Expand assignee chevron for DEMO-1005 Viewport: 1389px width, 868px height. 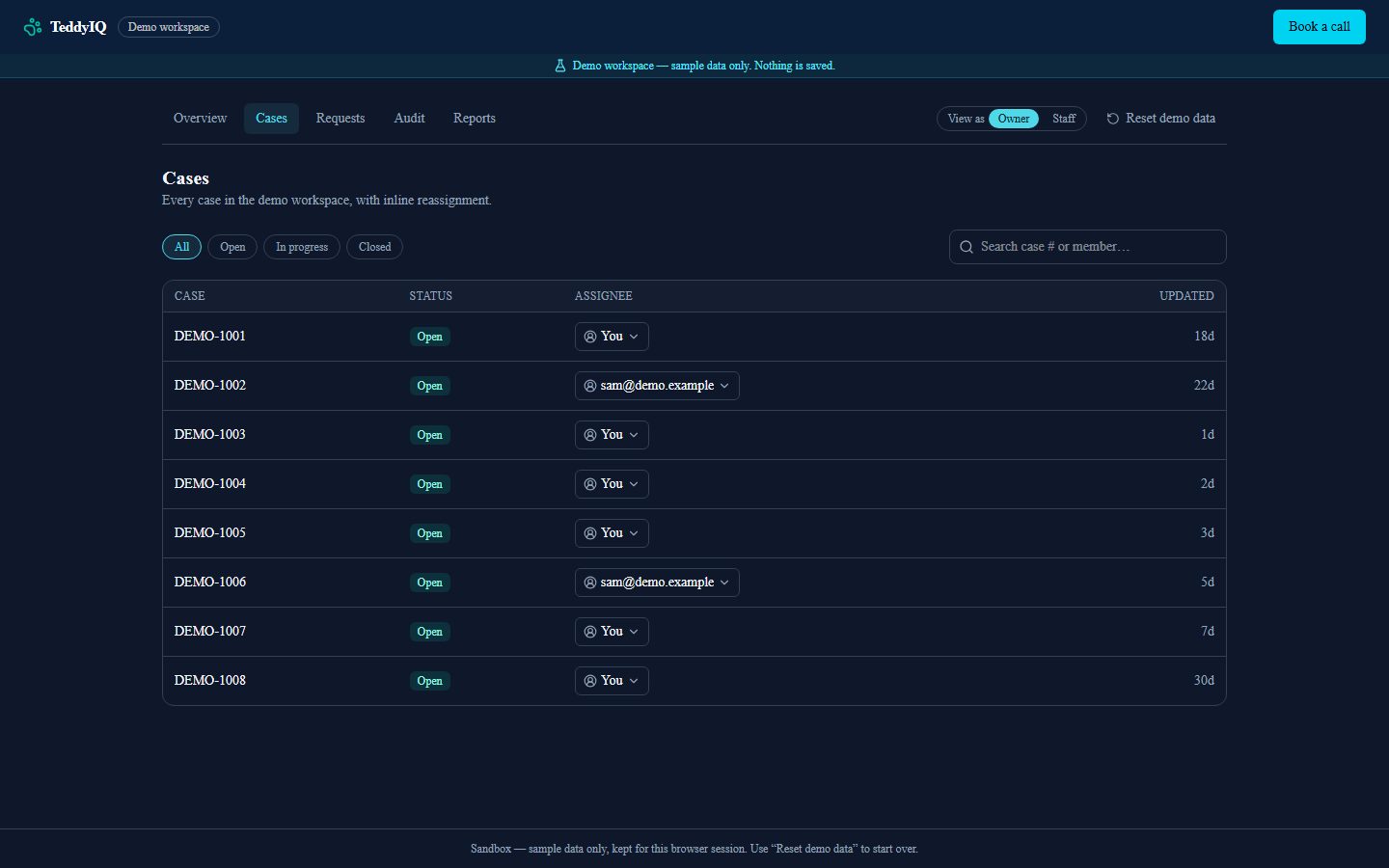coord(634,533)
